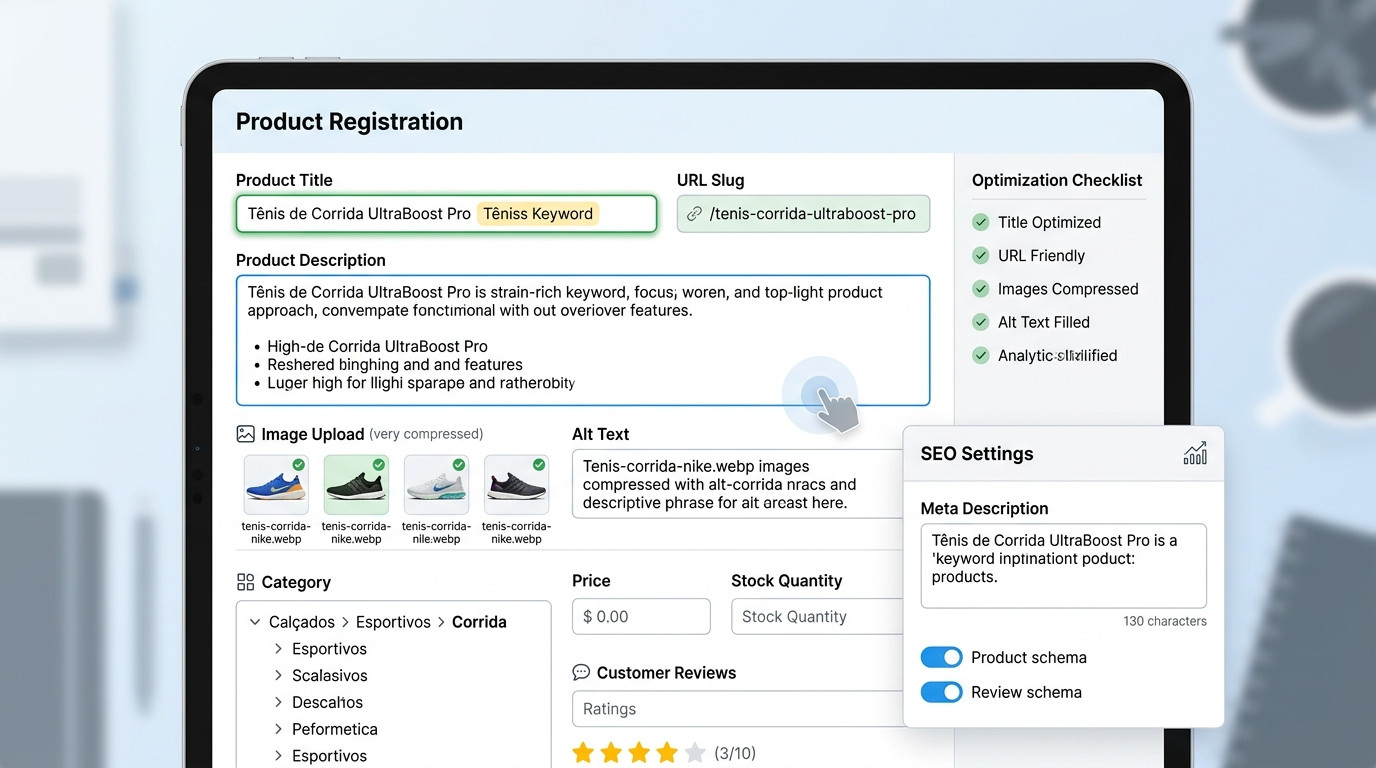Click into the Alt Text box
Screen dimensions: 1376x768
tap(738, 484)
